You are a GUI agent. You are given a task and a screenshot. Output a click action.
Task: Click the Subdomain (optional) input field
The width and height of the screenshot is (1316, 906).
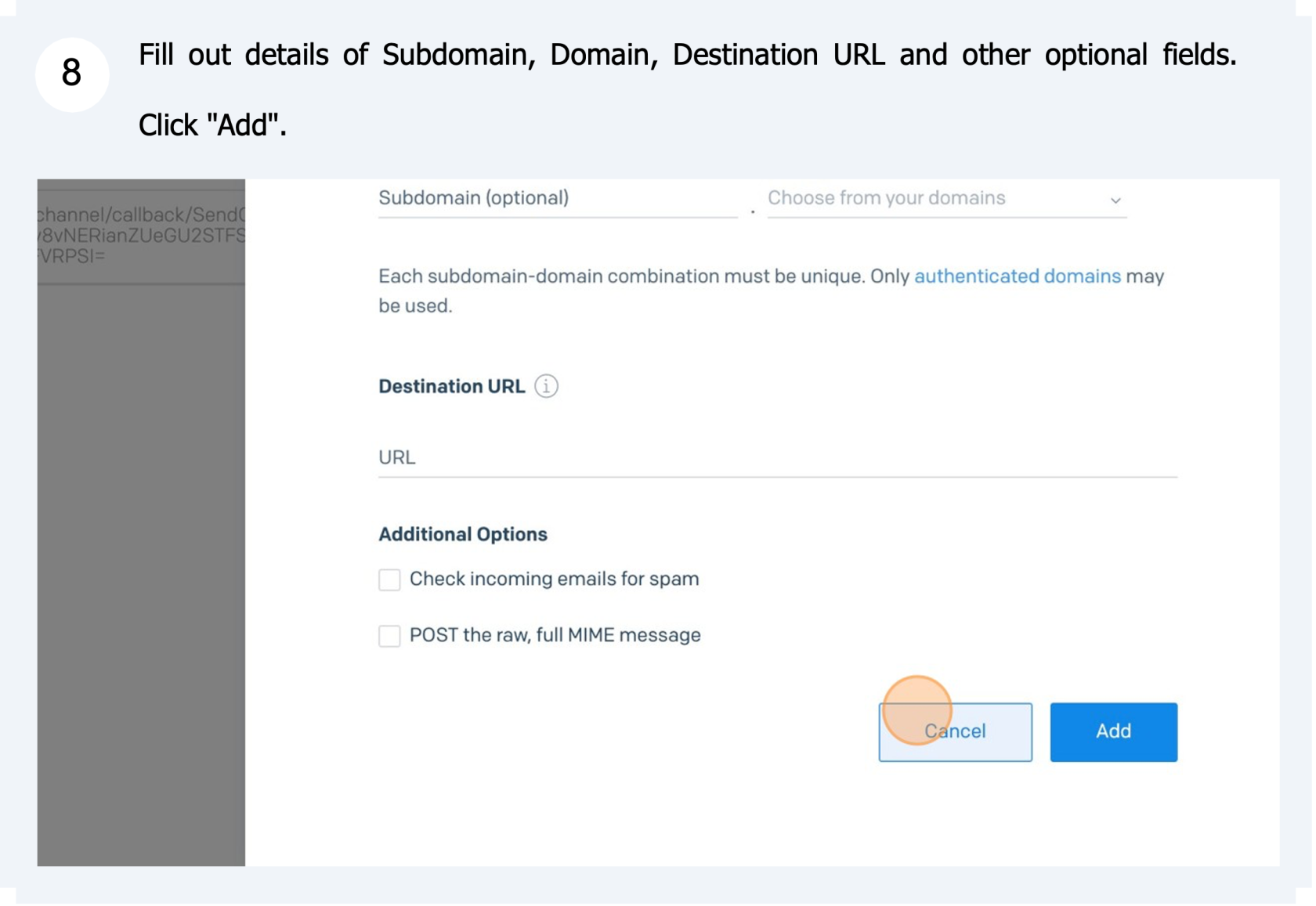point(559,199)
